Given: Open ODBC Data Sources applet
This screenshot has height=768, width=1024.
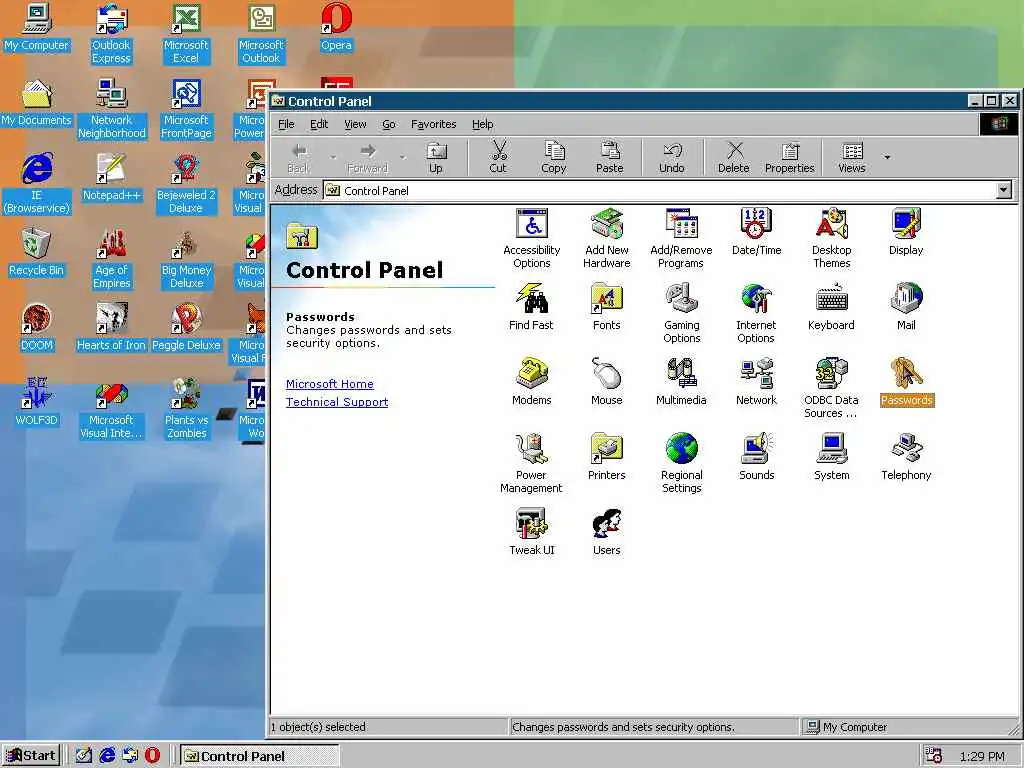Looking at the screenshot, I should tap(831, 389).
